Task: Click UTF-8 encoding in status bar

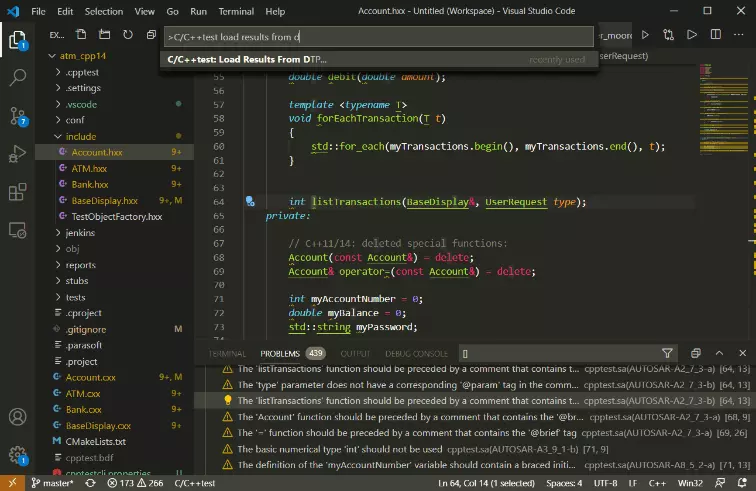Action: pos(605,483)
